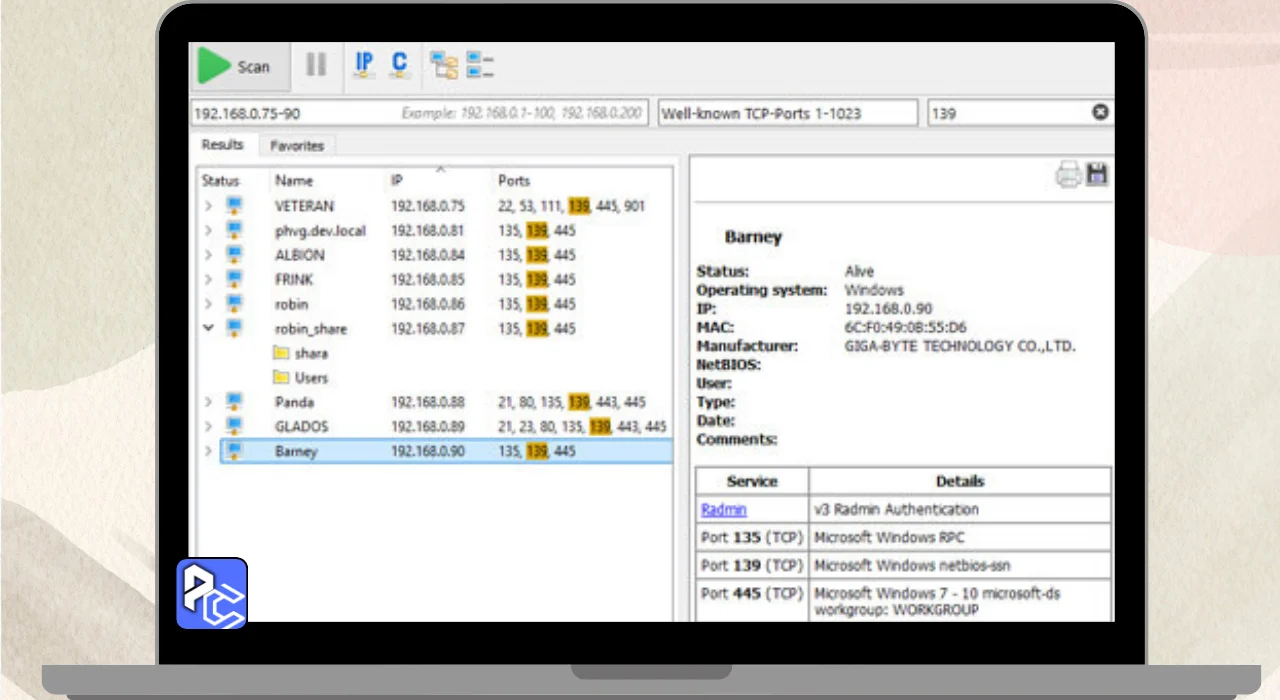Collapse the robin_share host tree
1280x700 pixels.
208,328
